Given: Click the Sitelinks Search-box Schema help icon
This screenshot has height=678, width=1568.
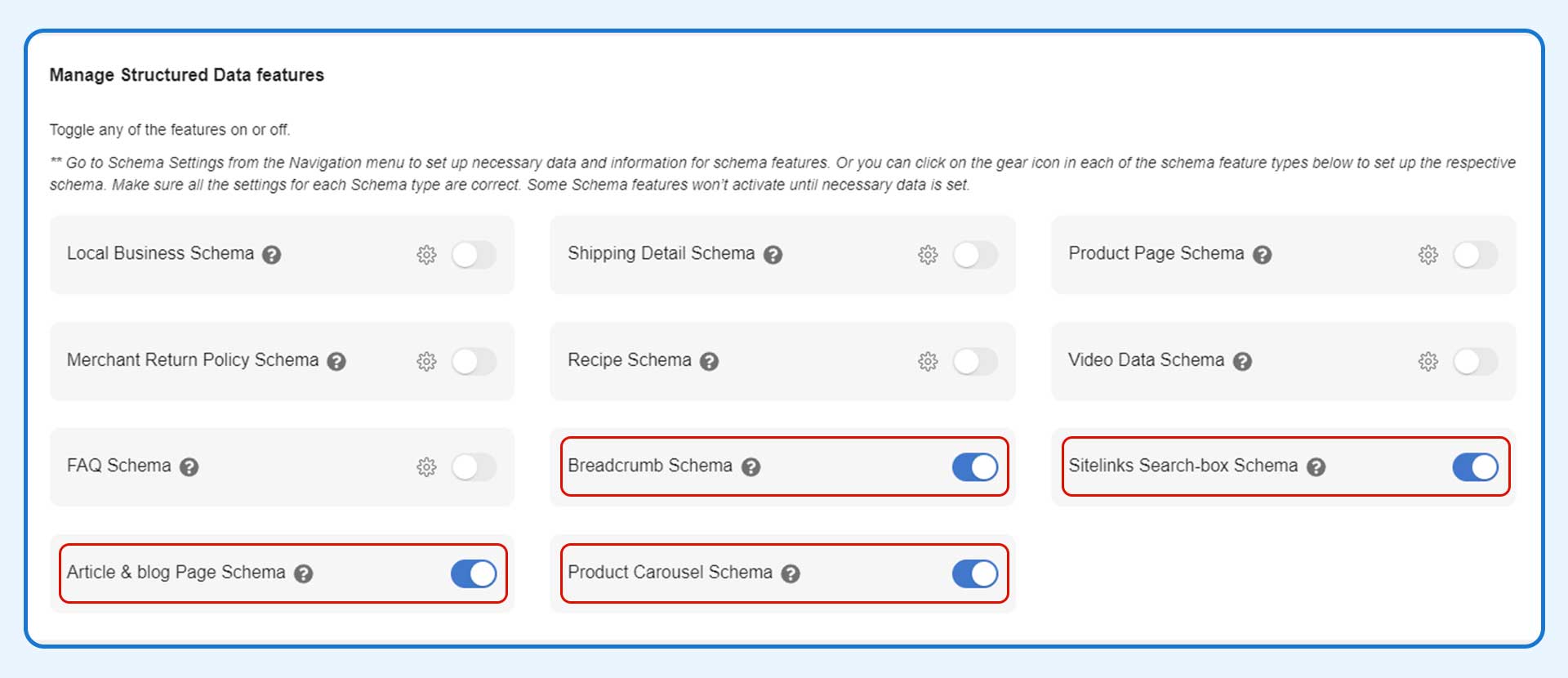Looking at the screenshot, I should coord(1316,466).
